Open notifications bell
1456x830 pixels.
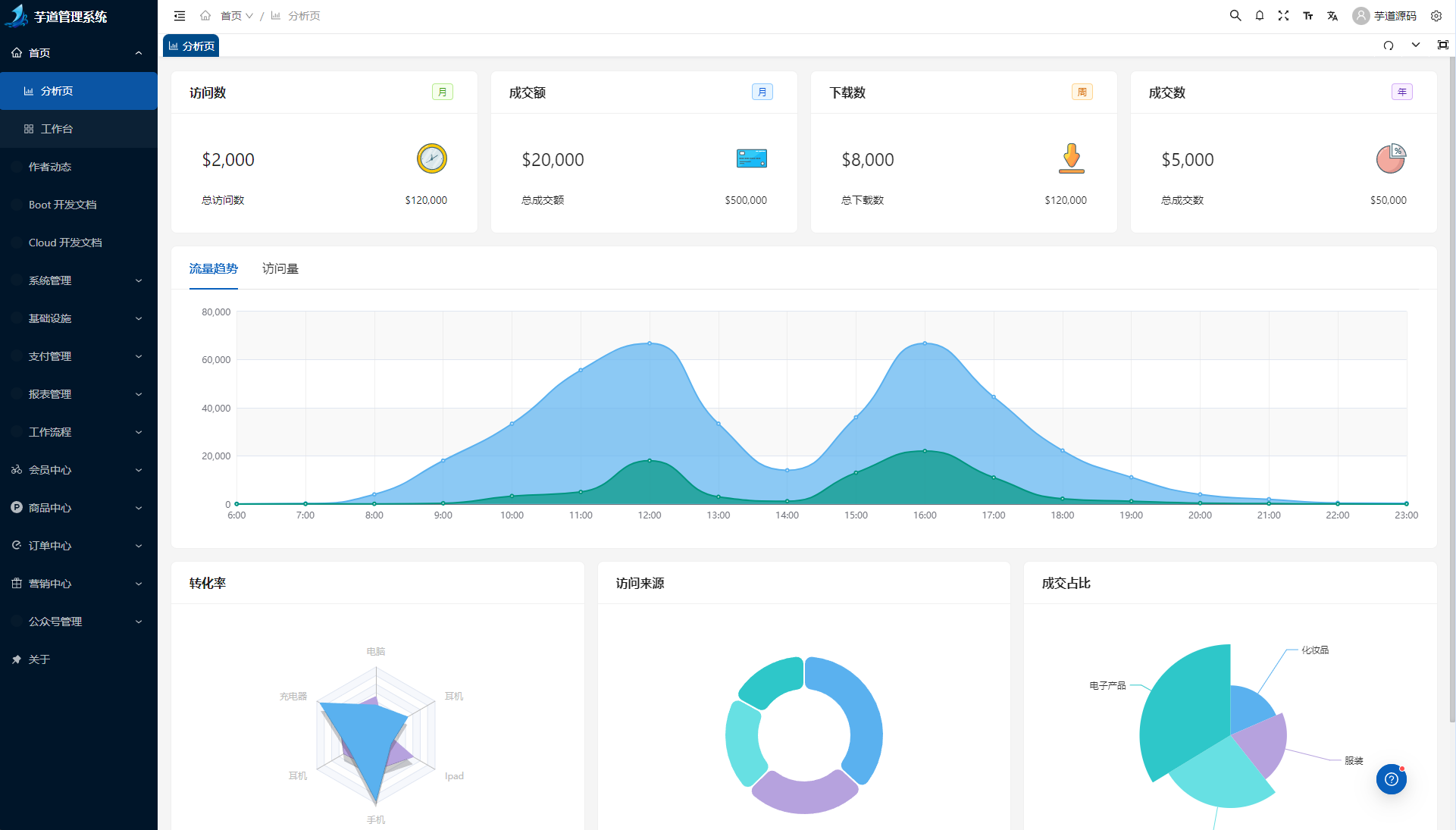click(x=1259, y=15)
